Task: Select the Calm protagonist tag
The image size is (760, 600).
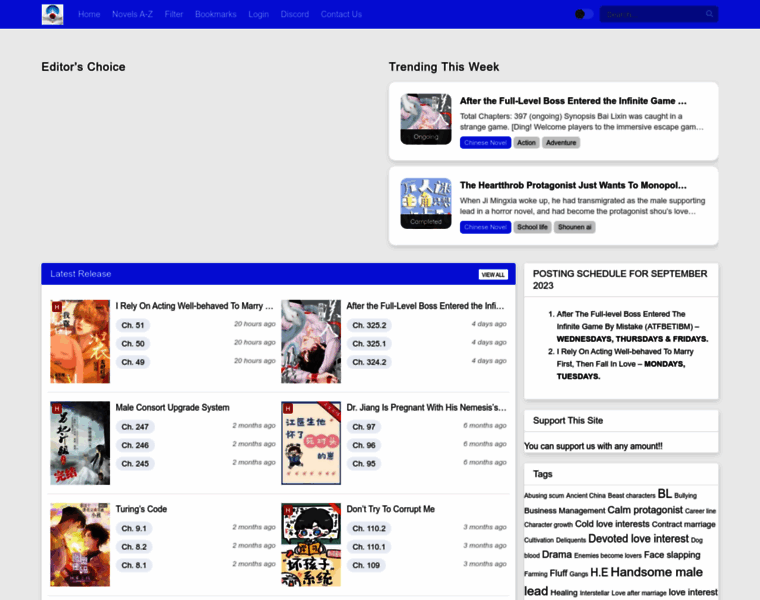Action: pyautogui.click(x=645, y=510)
